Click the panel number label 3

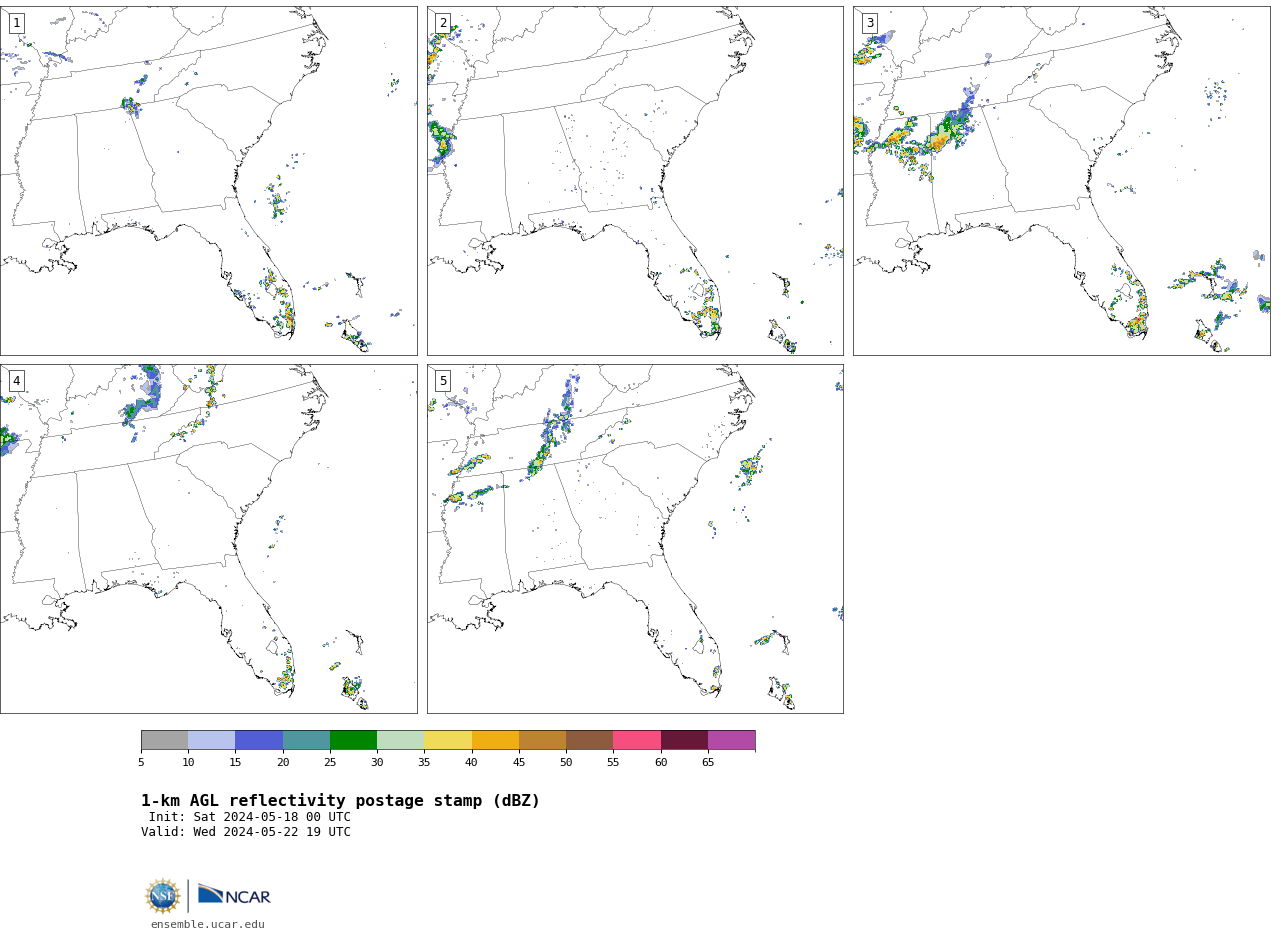point(869,23)
